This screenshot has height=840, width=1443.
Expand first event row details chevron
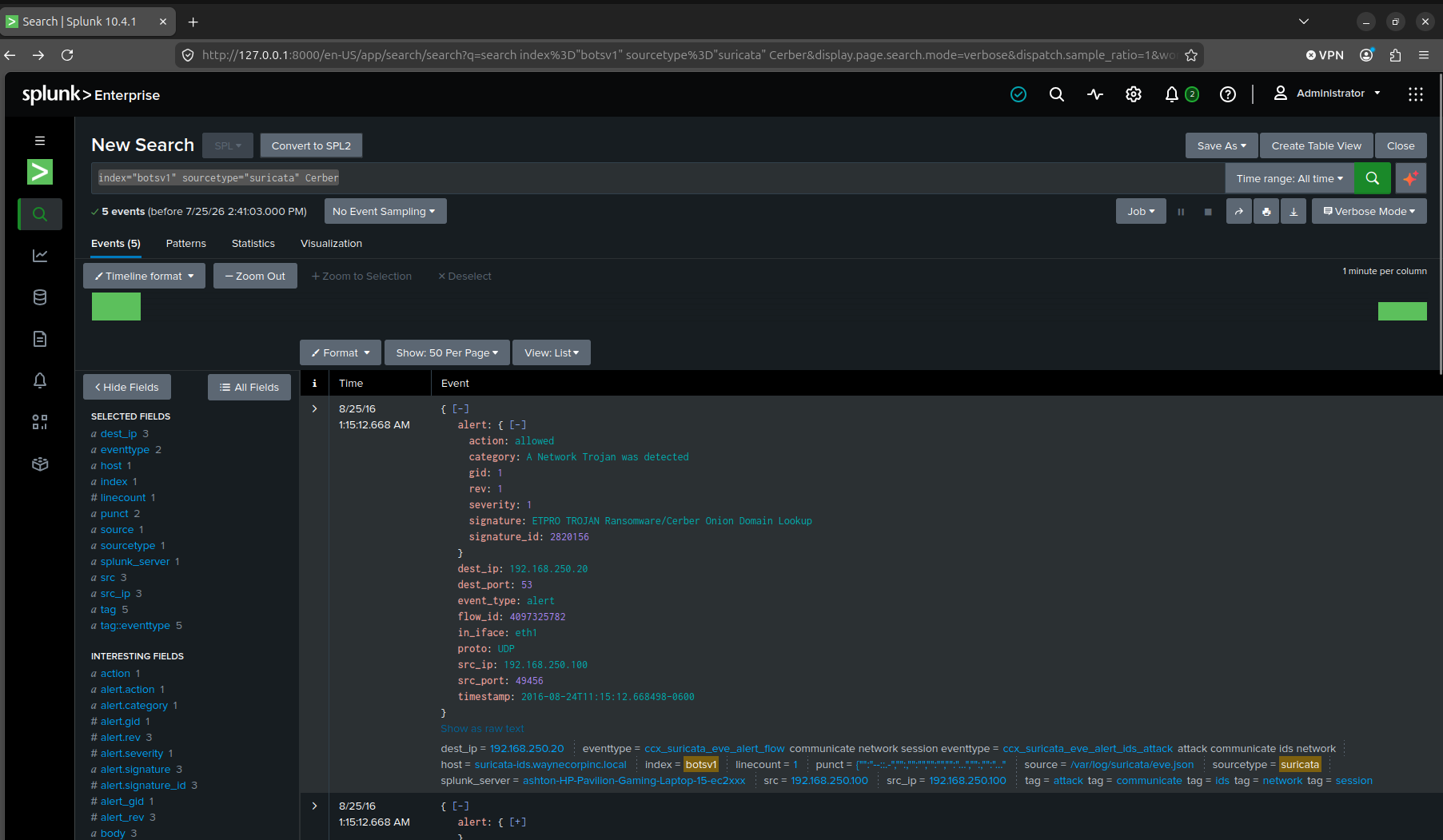pos(314,408)
